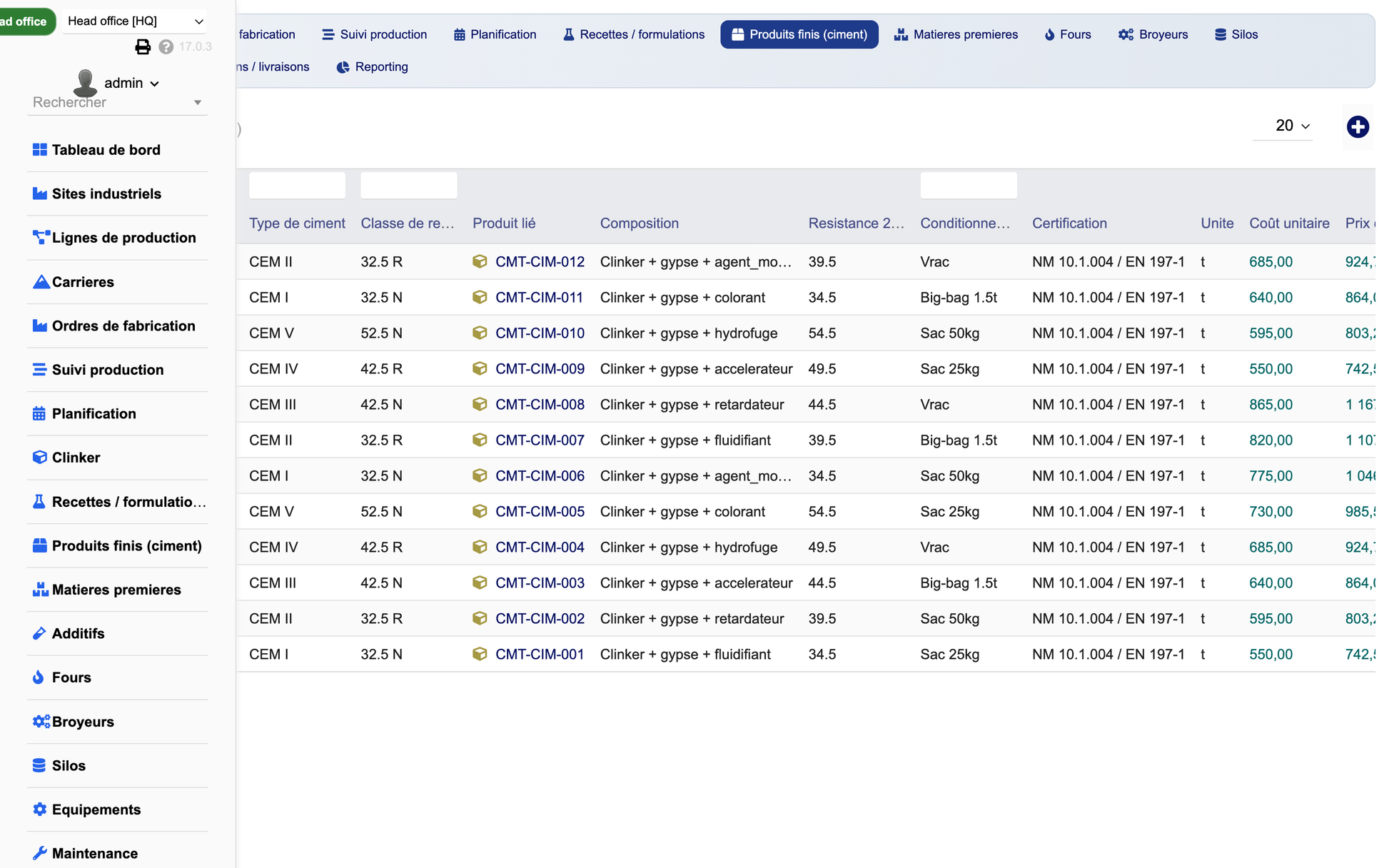Open the Fours tab
Viewport: 1389px width, 868px height.
tap(1069, 35)
